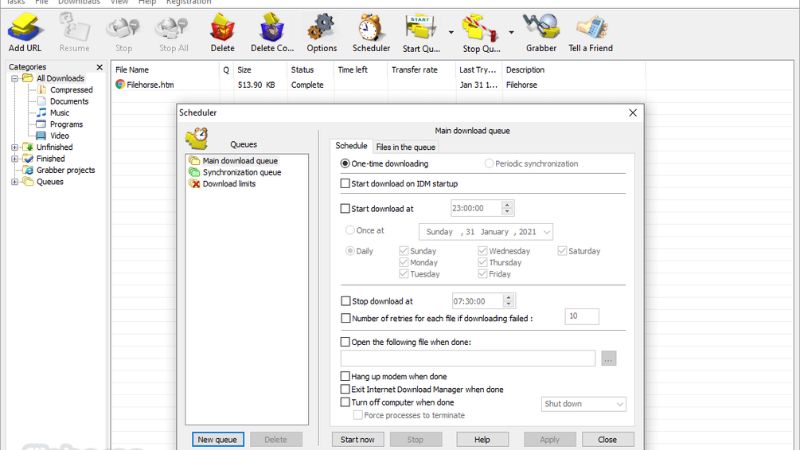The height and width of the screenshot is (450, 800).
Task: Open the View menu
Action: pos(119,2)
